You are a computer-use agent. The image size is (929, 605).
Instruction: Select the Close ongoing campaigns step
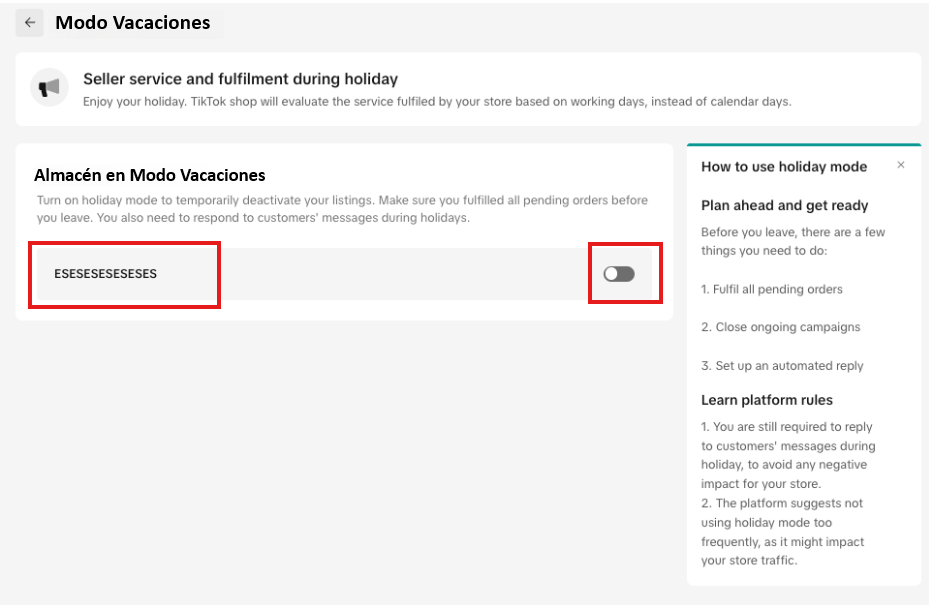pos(780,327)
